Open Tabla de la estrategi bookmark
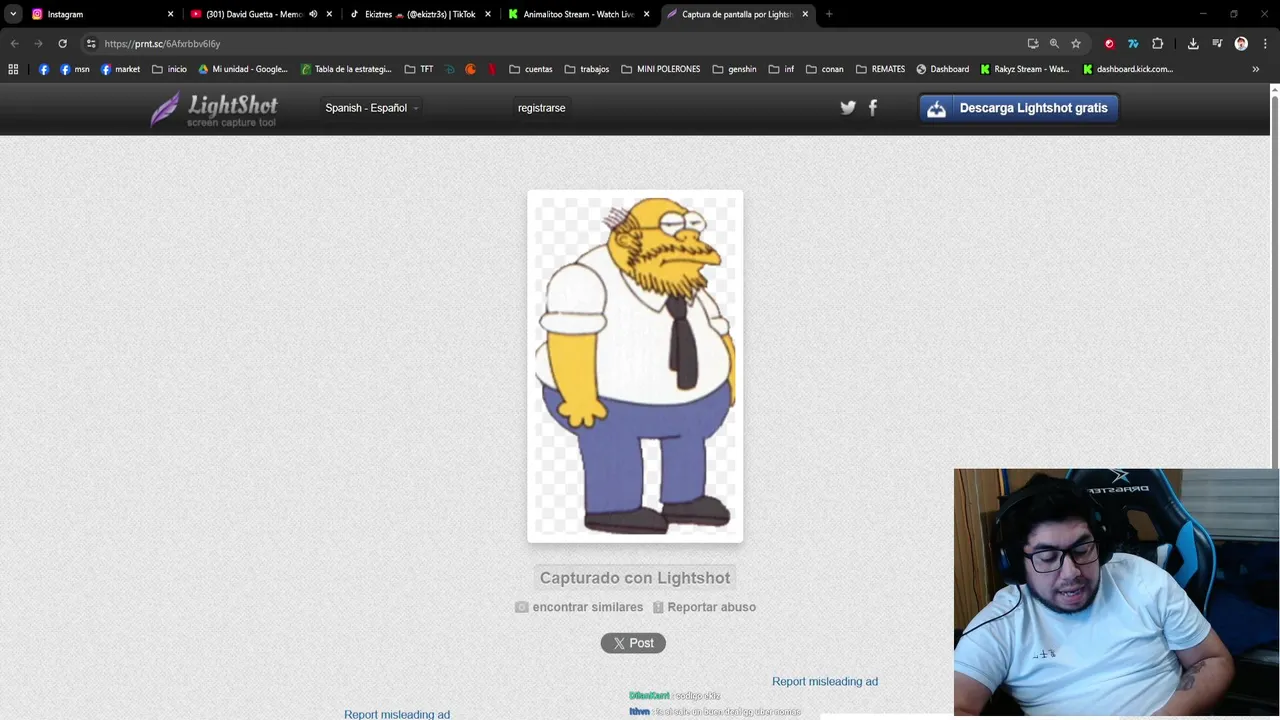The image size is (1280, 720). coord(346,69)
